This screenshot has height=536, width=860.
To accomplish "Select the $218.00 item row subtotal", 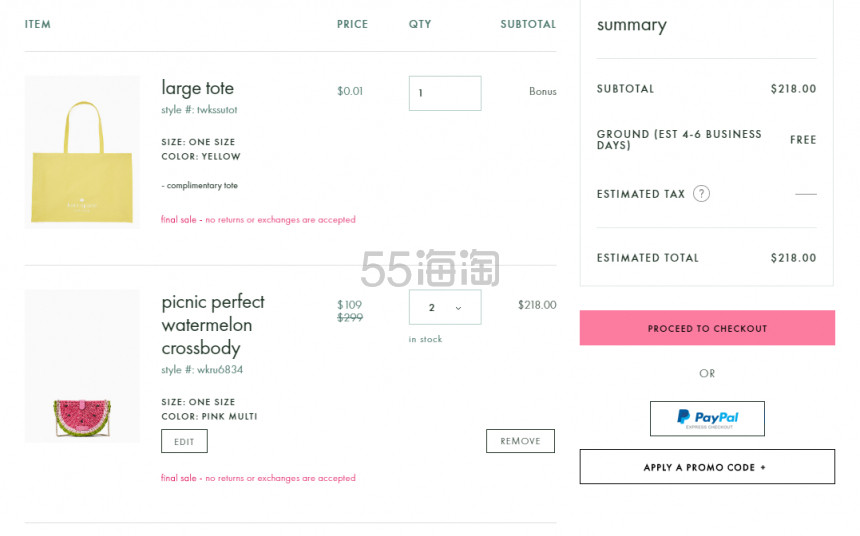I will coord(537,305).
